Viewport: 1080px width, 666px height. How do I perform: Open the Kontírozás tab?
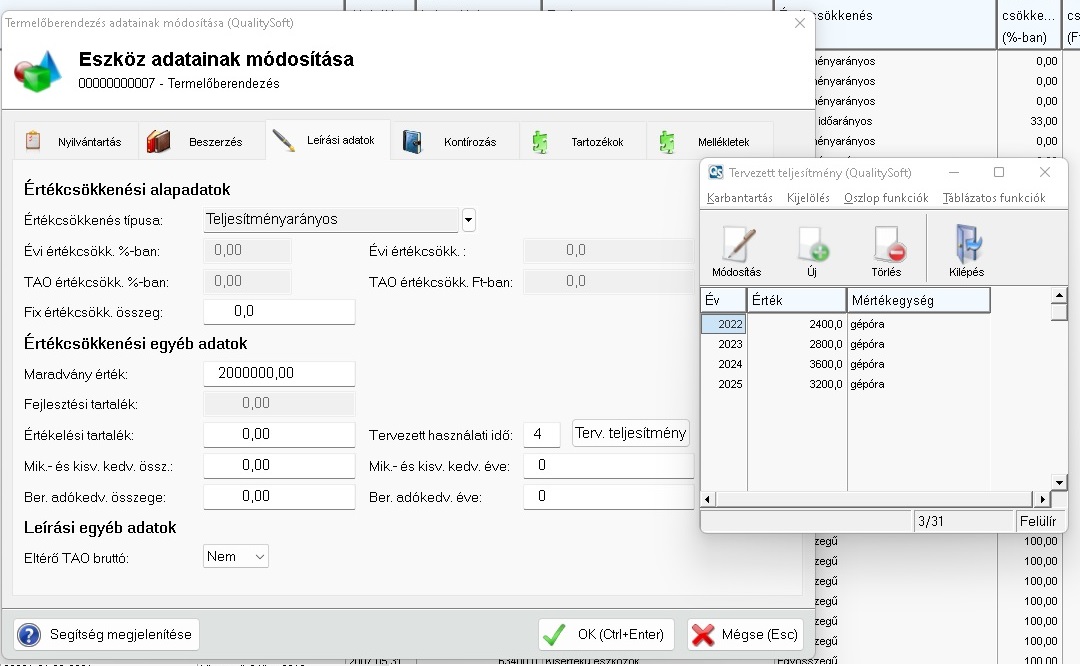[x=455, y=142]
